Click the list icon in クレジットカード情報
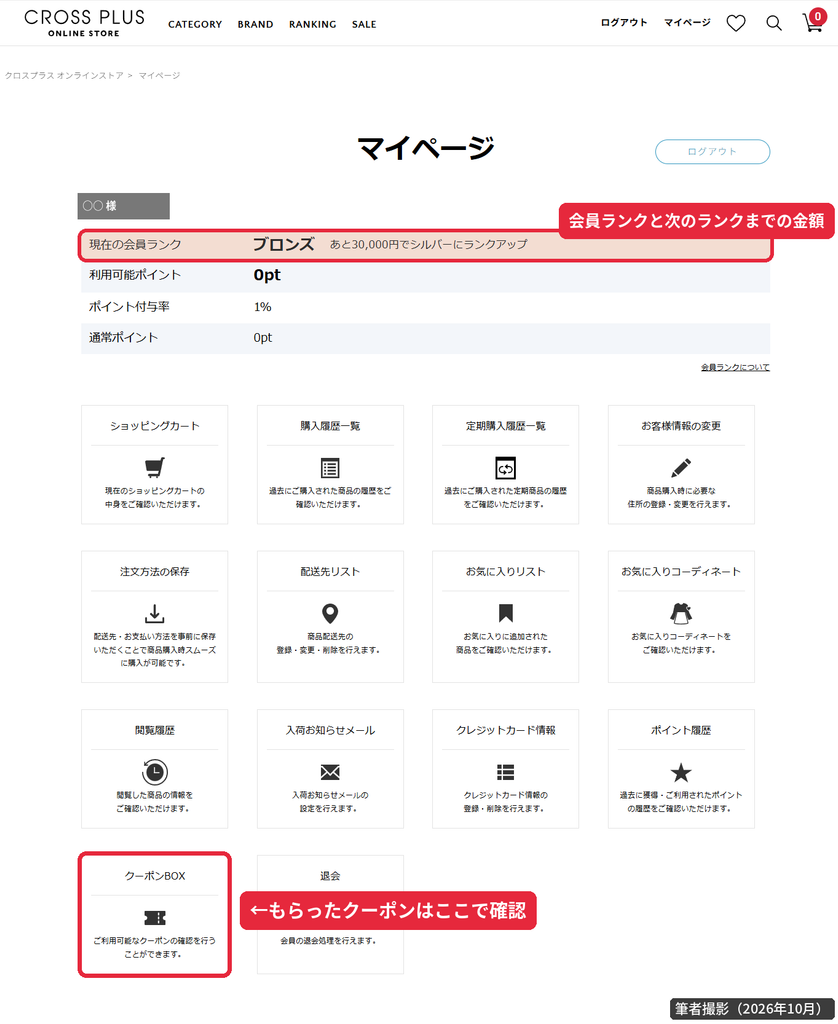This screenshot has width=838, height=1024. point(506,773)
